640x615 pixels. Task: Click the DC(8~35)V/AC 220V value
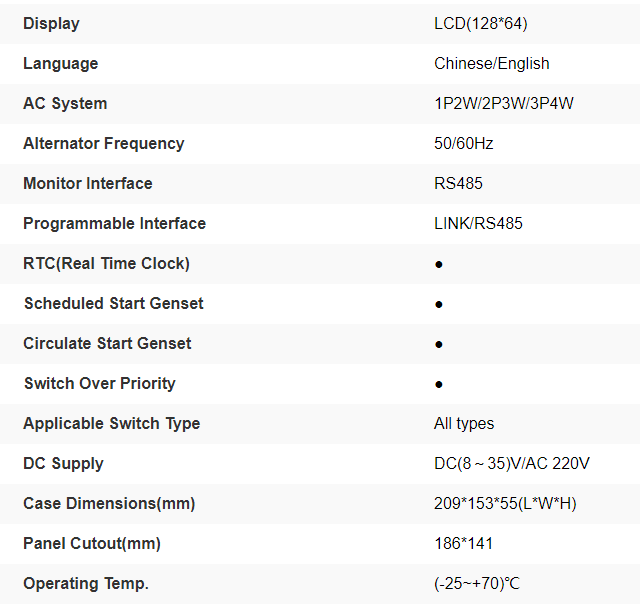click(511, 463)
